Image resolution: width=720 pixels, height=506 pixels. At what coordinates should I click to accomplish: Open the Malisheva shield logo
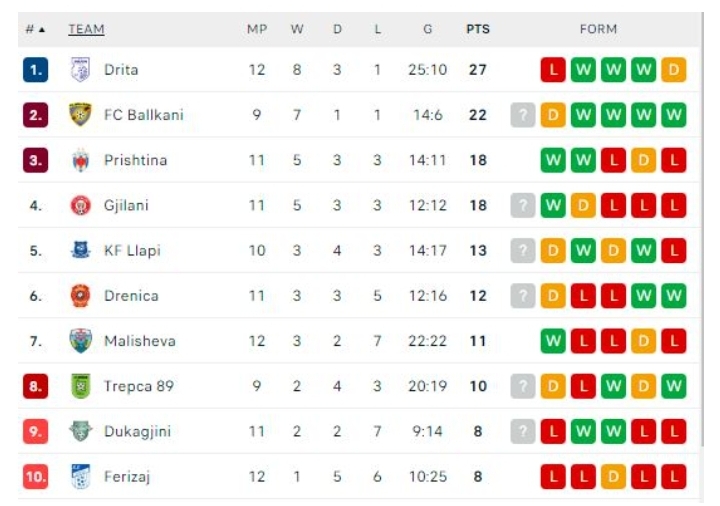tap(80, 341)
